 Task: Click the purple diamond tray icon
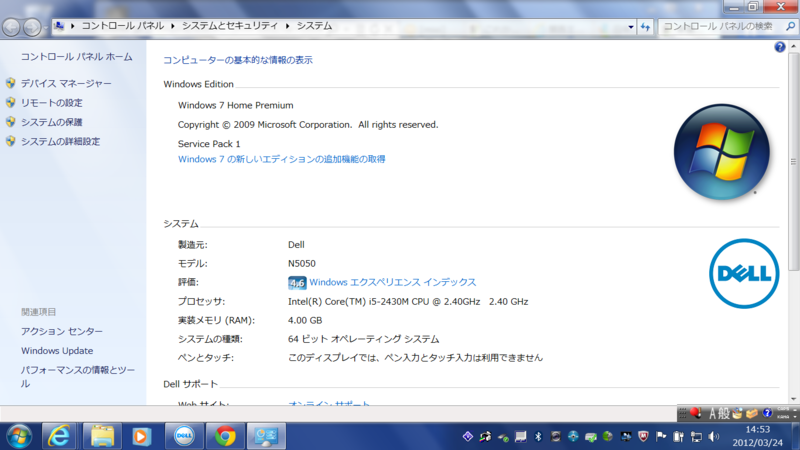point(468,437)
